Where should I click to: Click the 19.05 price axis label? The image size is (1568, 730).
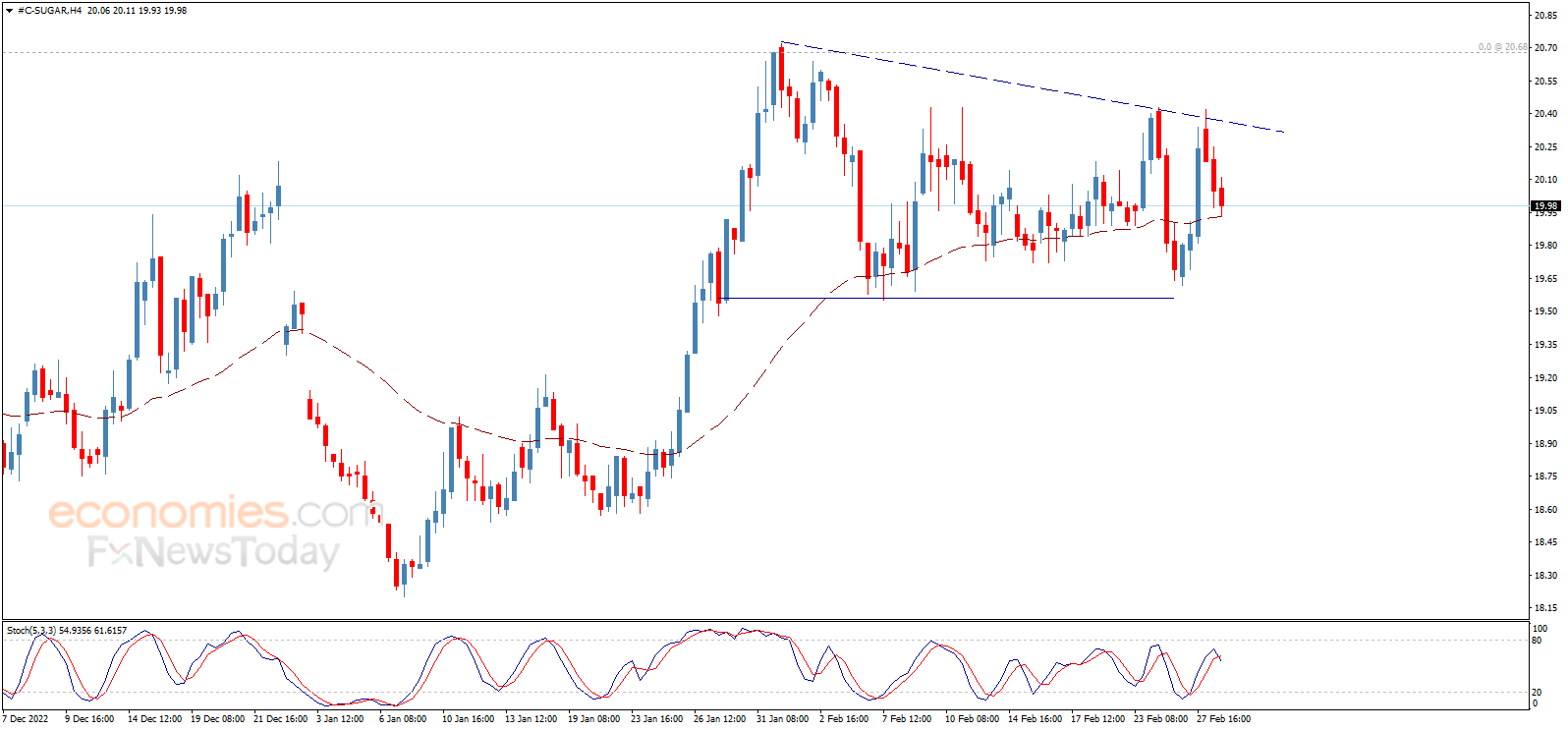[x=1545, y=411]
